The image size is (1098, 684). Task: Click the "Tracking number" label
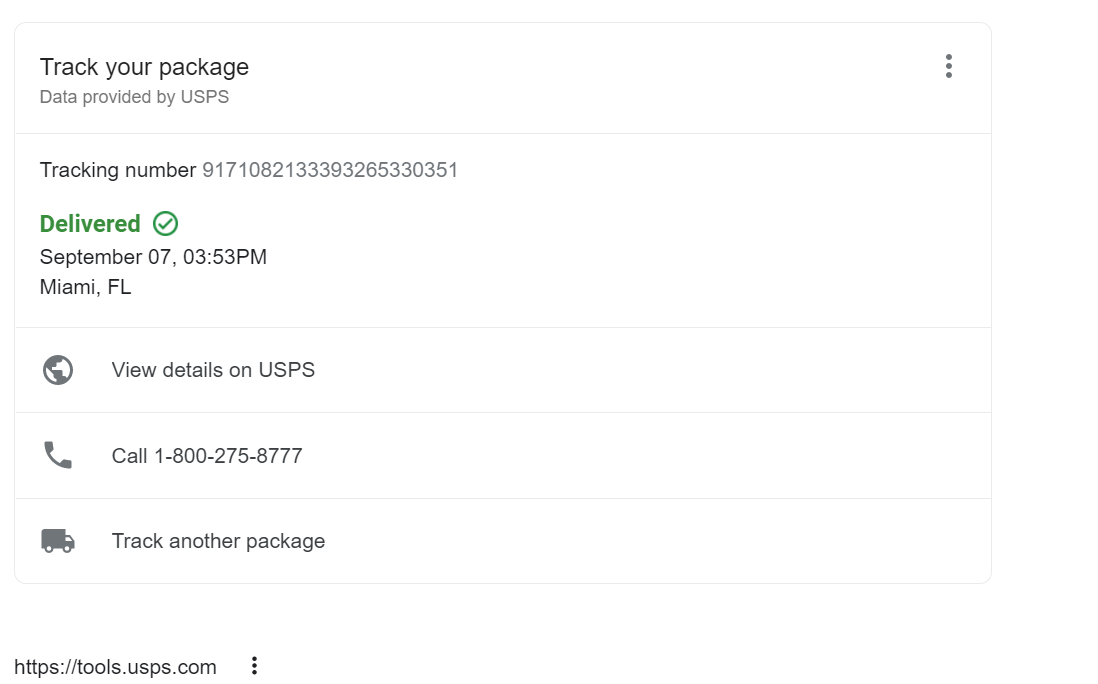pyautogui.click(x=117, y=170)
